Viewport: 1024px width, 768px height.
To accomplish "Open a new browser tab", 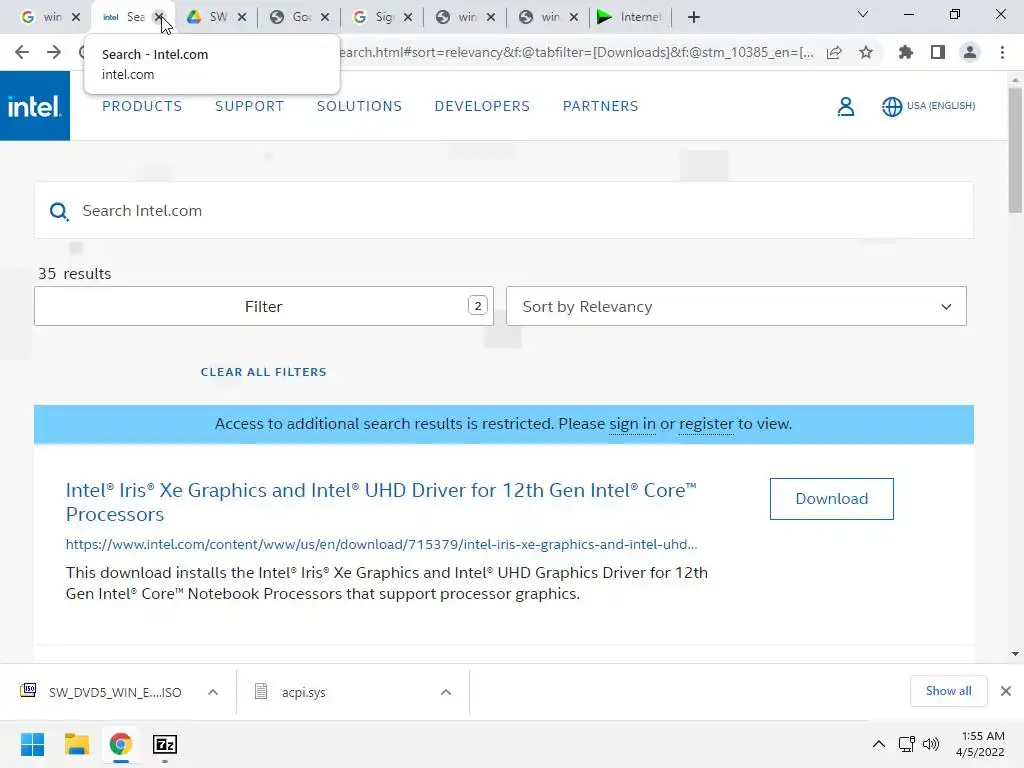I will point(694,17).
